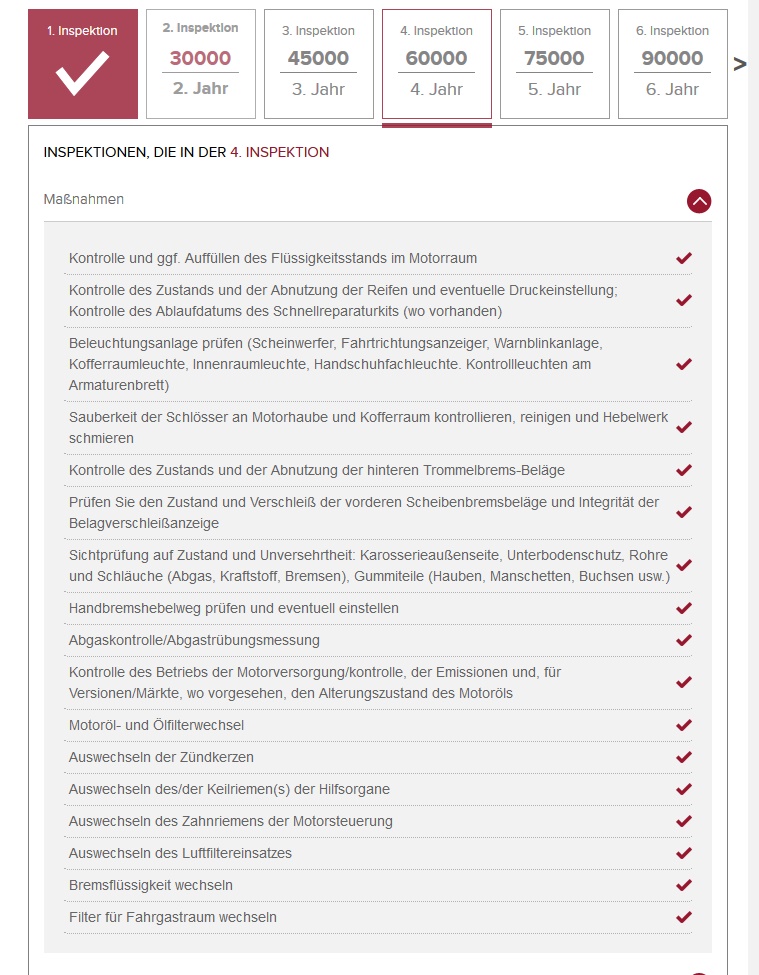The image size is (759, 975).
Task: Click checkmark for Flüssigkeitsstands im Motorraum row
Action: pyautogui.click(x=684, y=258)
